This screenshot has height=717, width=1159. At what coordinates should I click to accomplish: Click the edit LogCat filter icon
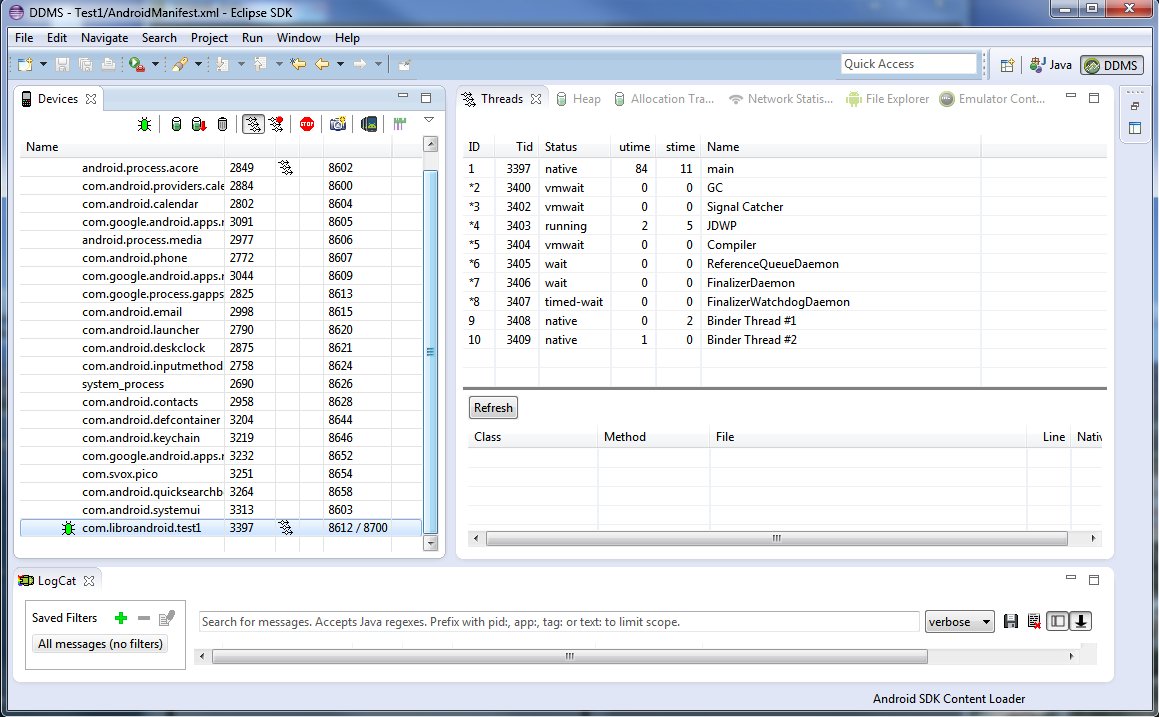pyautogui.click(x=167, y=618)
